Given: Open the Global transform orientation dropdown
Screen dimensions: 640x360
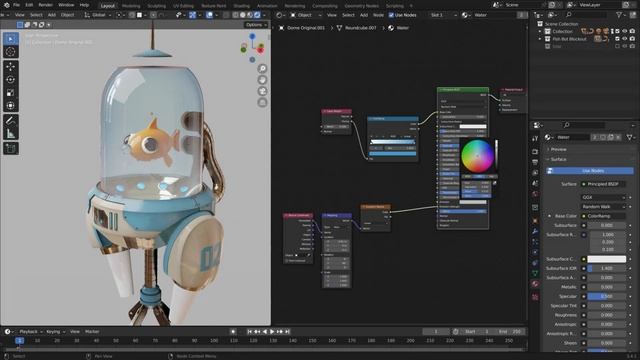Looking at the screenshot, I should coord(98,15).
